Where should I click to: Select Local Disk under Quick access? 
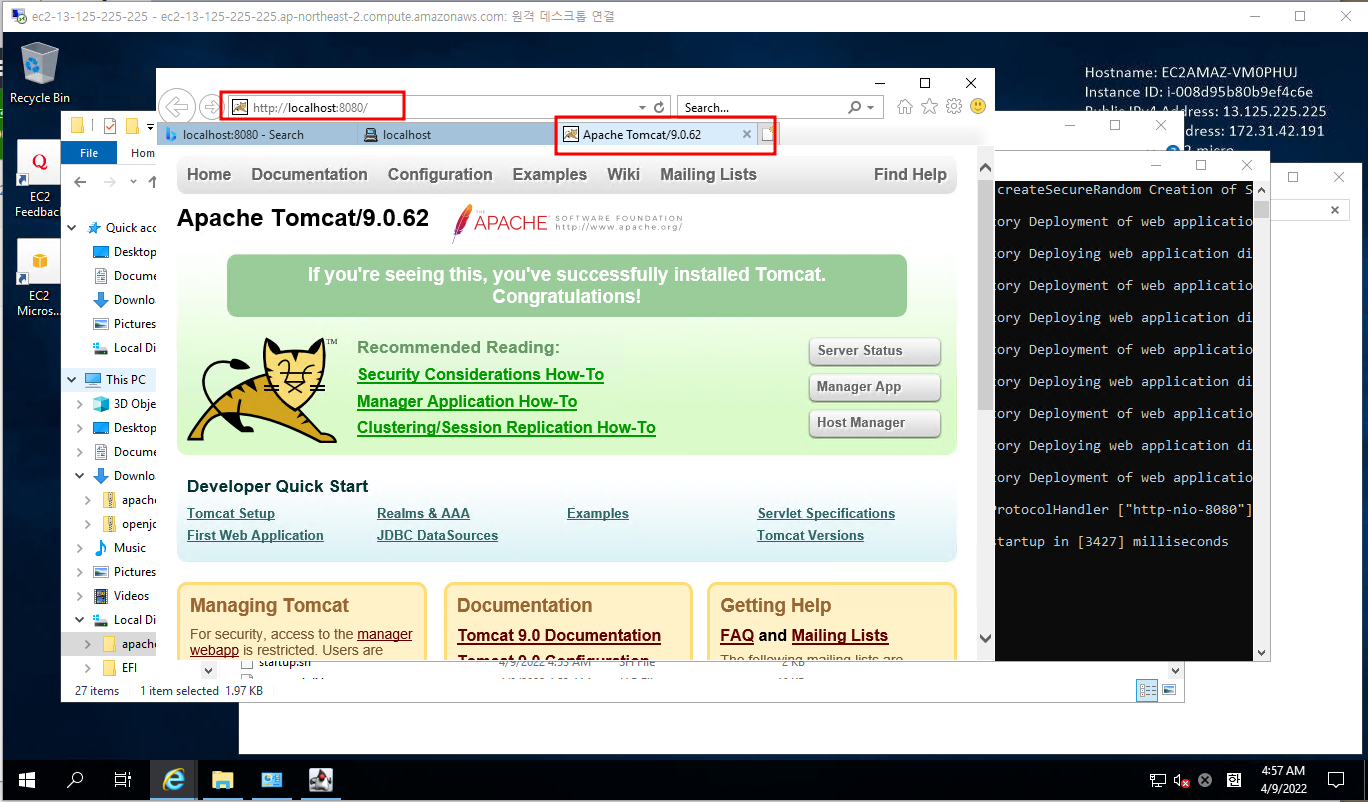pyautogui.click(x=124, y=348)
